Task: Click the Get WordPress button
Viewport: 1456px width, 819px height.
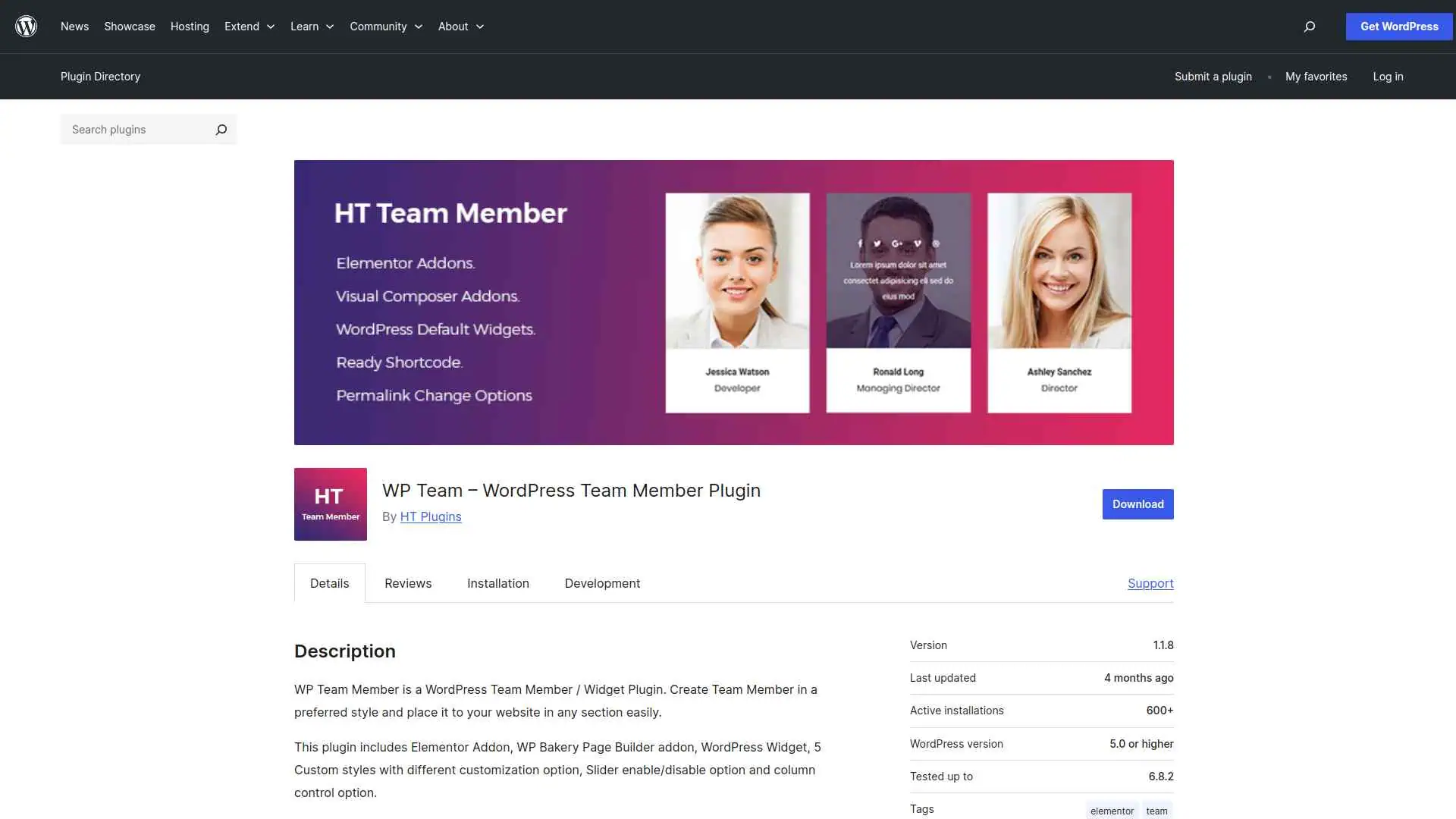Action: [1398, 26]
